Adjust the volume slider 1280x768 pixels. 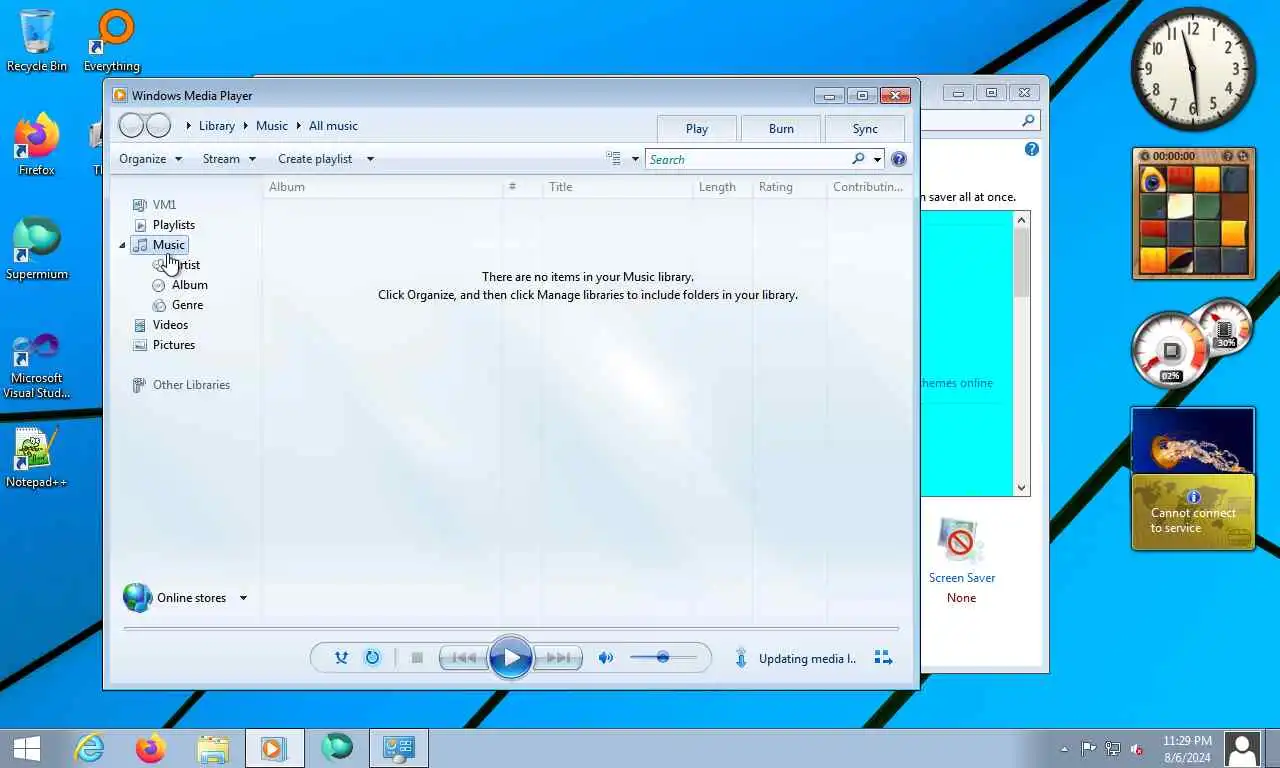click(x=663, y=657)
